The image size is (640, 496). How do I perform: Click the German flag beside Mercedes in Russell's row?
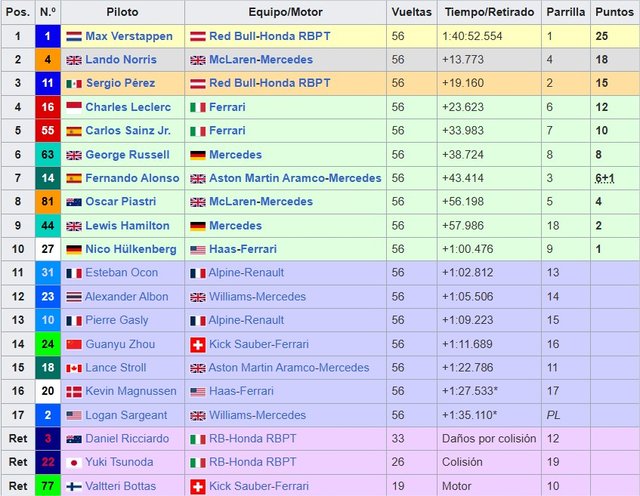click(198, 155)
